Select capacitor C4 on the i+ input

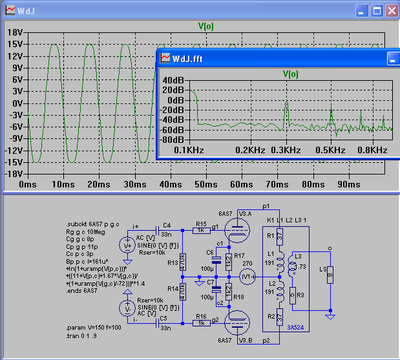coord(157,230)
